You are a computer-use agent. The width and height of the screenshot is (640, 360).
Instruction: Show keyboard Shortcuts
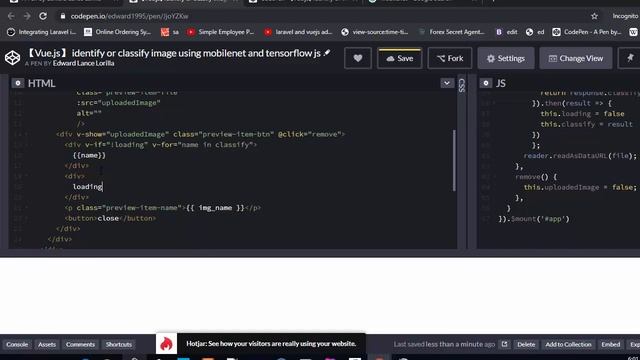coord(119,344)
